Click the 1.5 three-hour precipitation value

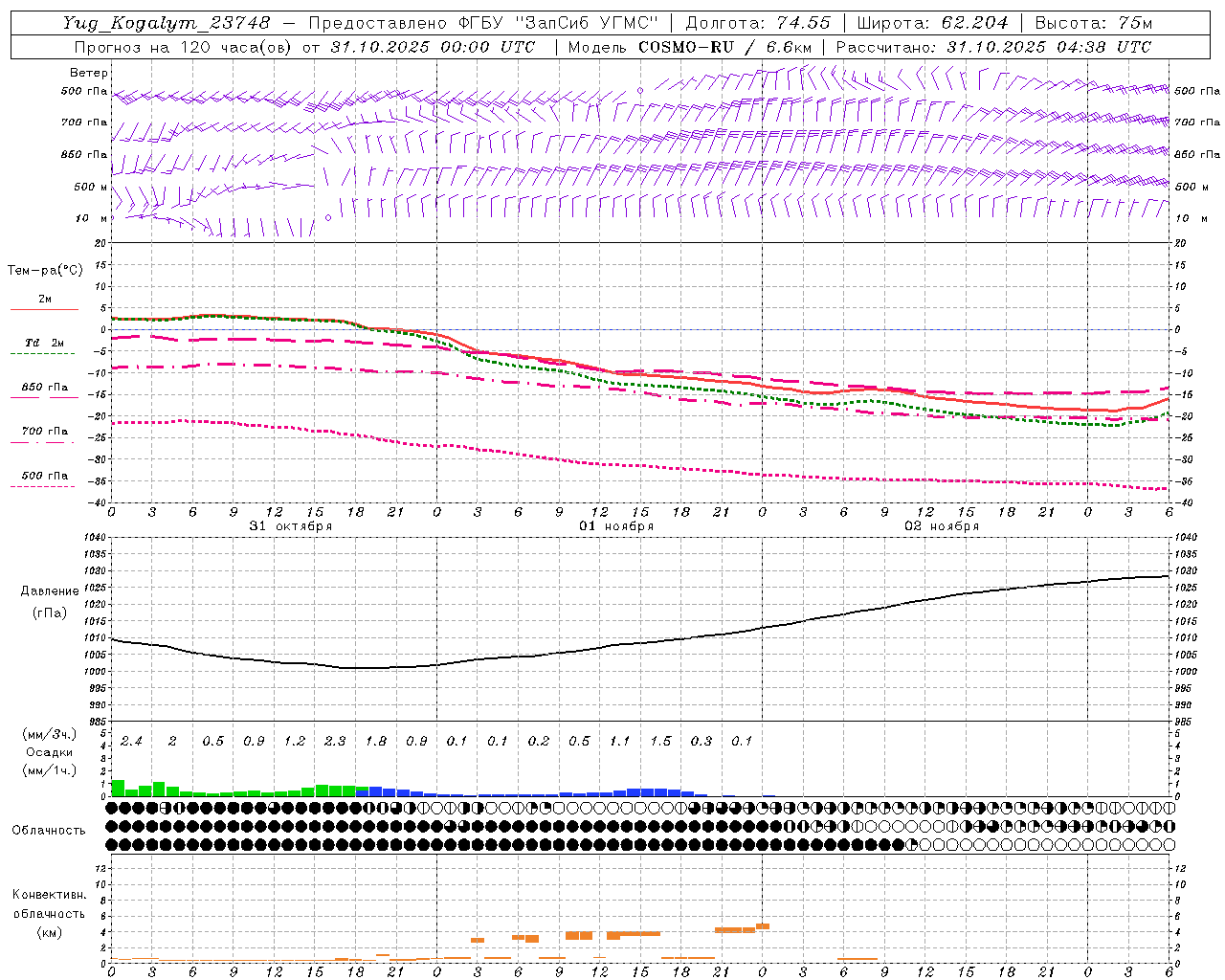click(x=660, y=742)
